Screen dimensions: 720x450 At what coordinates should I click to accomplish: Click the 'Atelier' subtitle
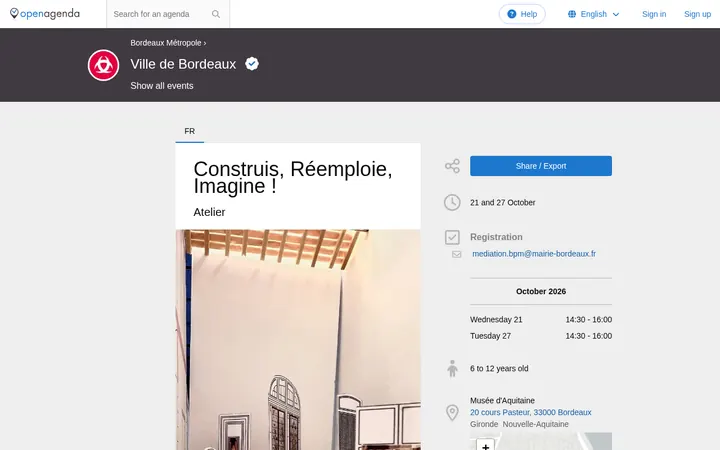(x=209, y=212)
